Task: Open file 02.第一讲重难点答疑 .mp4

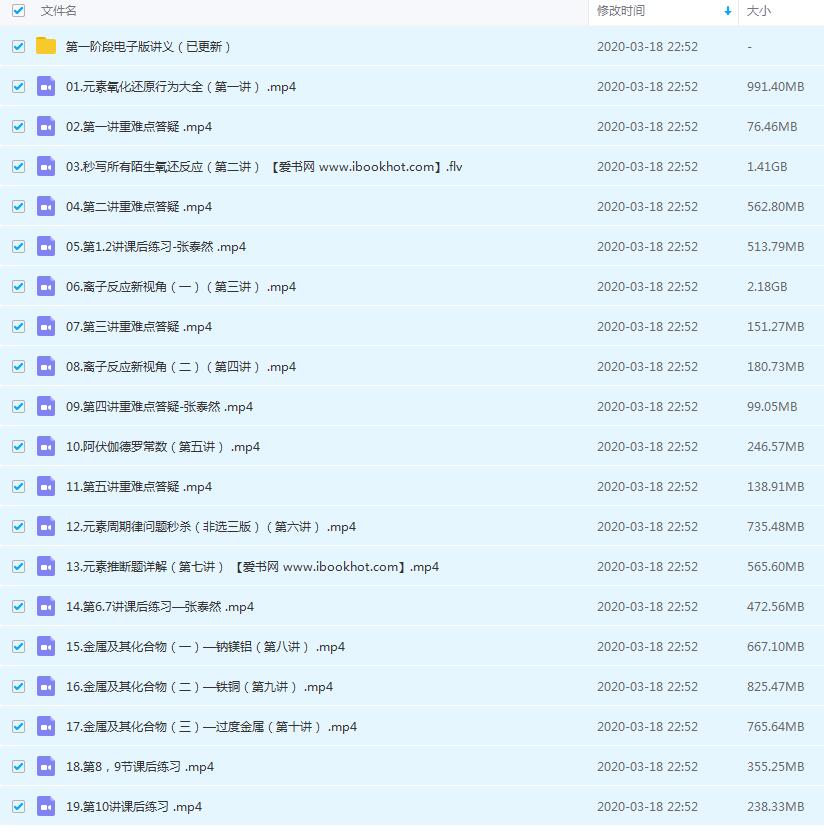Action: [x=139, y=127]
